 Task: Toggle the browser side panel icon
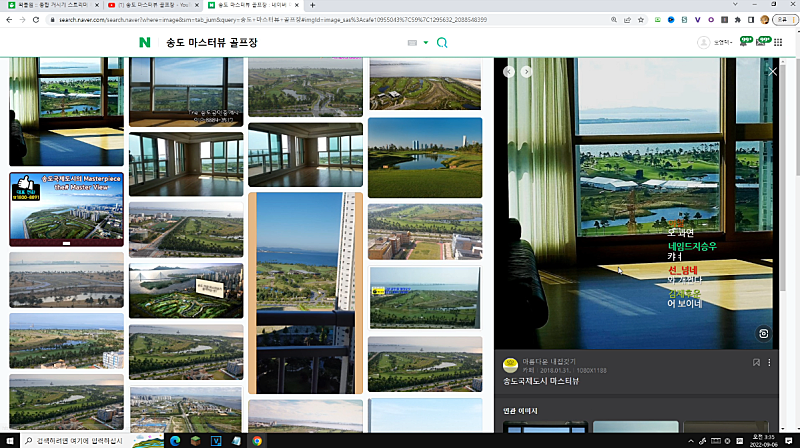point(751,19)
